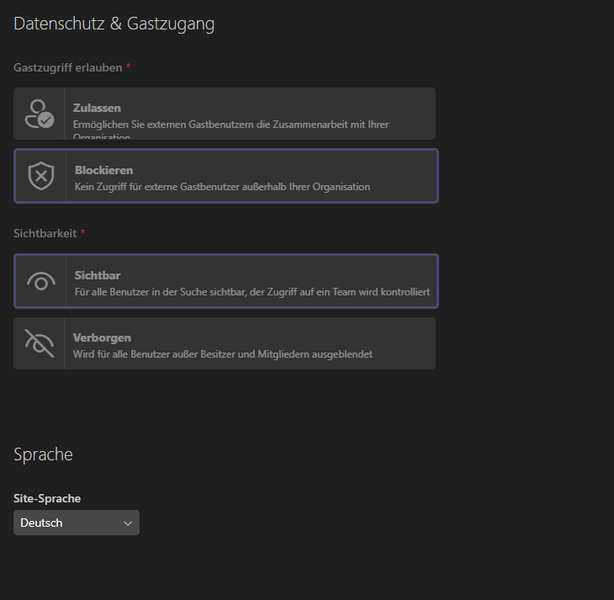Image resolution: width=614 pixels, height=600 pixels.
Task: Click the Sichtbarkeit field label
Action: point(45,233)
